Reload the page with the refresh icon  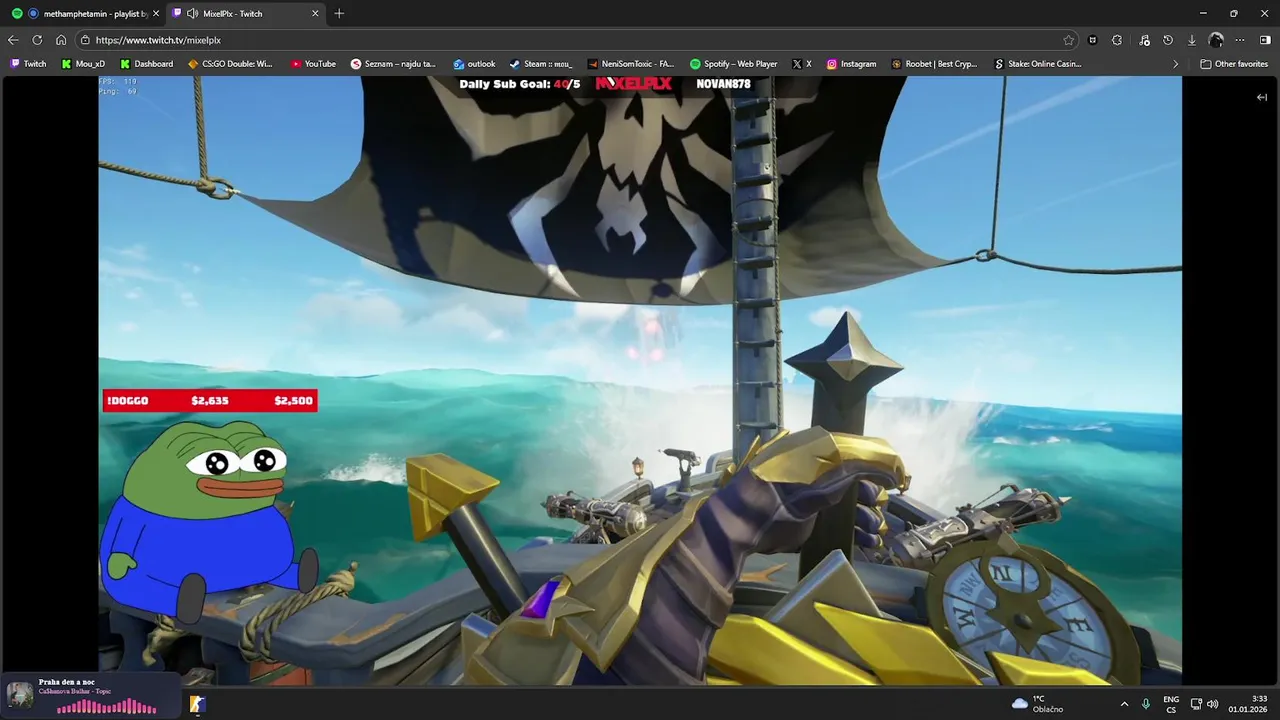pos(37,40)
